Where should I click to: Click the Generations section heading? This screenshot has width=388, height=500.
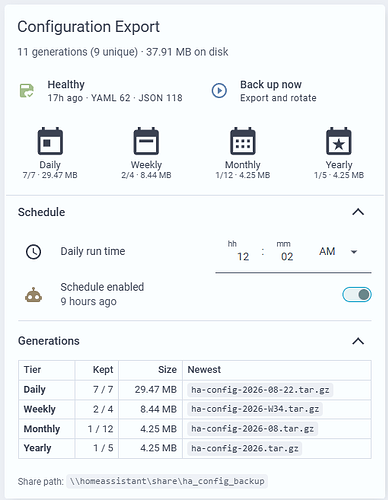(49, 341)
